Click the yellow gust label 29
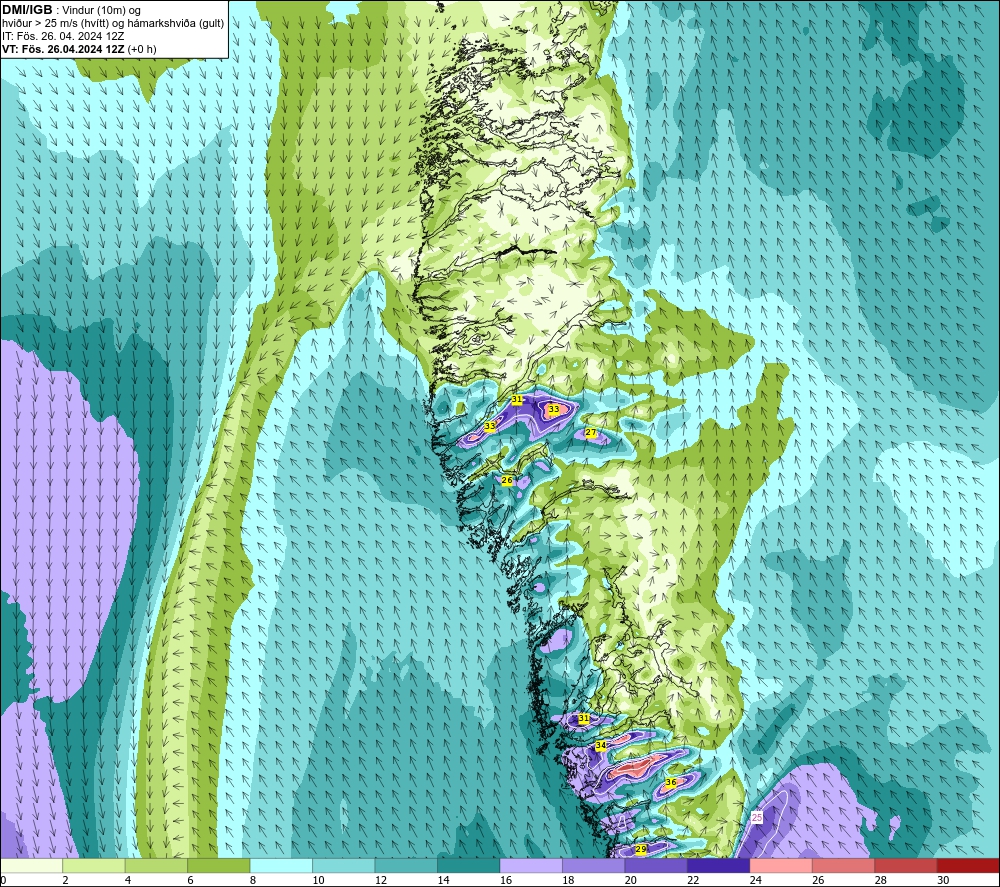This screenshot has width=1000, height=887. point(641,849)
